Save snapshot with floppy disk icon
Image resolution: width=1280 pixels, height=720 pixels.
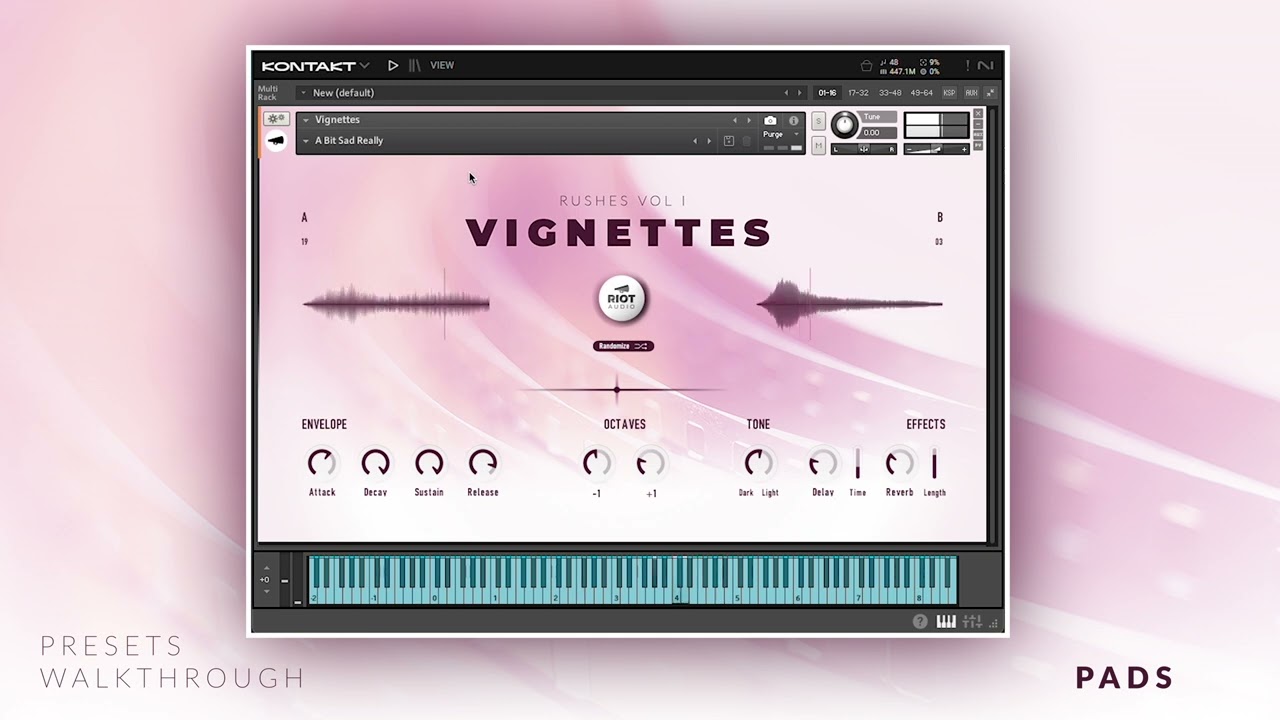(729, 141)
